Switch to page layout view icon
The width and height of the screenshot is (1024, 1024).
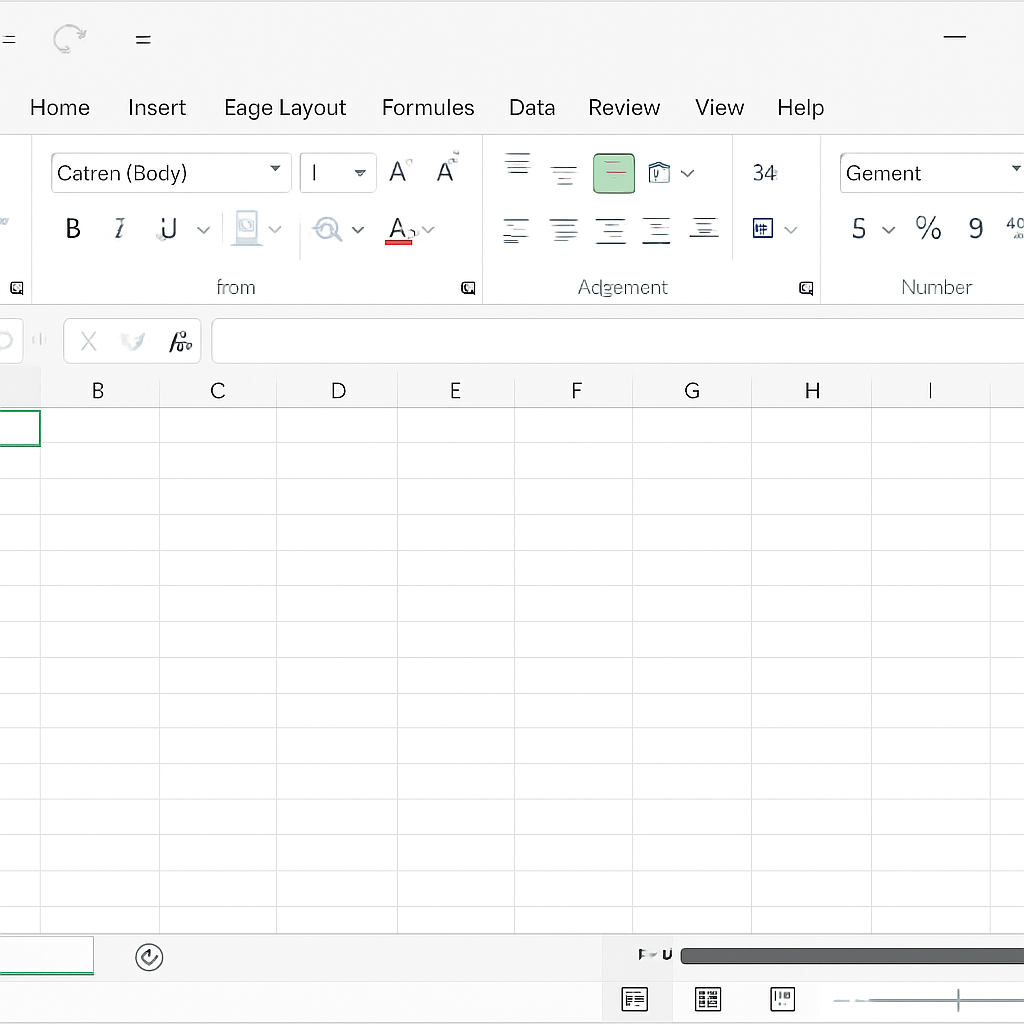(708, 998)
